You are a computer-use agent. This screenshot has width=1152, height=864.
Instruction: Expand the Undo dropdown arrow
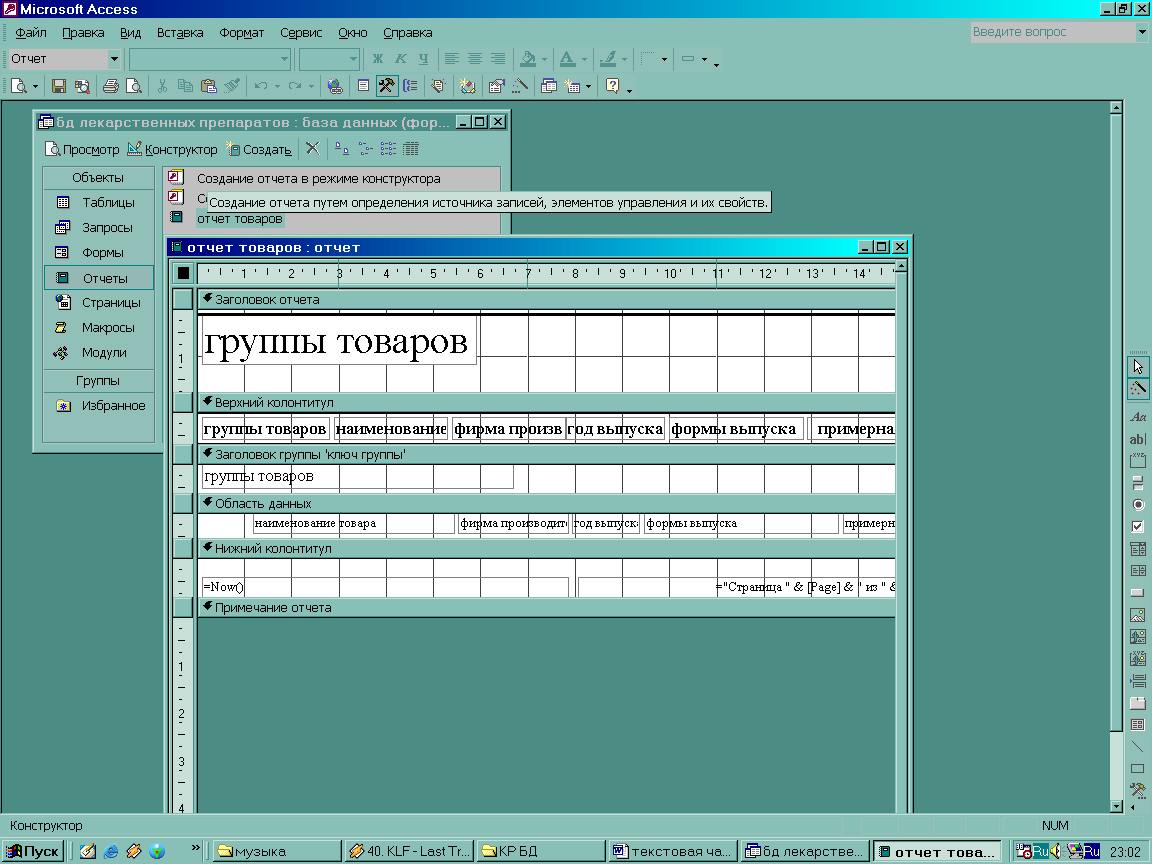tap(277, 87)
